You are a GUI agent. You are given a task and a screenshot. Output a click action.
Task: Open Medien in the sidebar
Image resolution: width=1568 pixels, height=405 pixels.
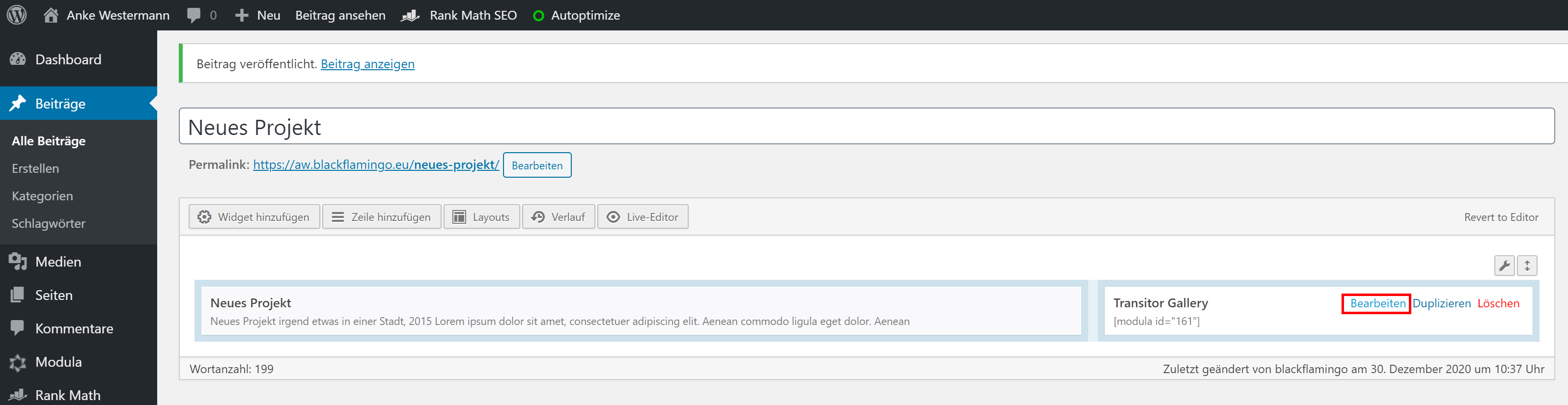(x=58, y=262)
